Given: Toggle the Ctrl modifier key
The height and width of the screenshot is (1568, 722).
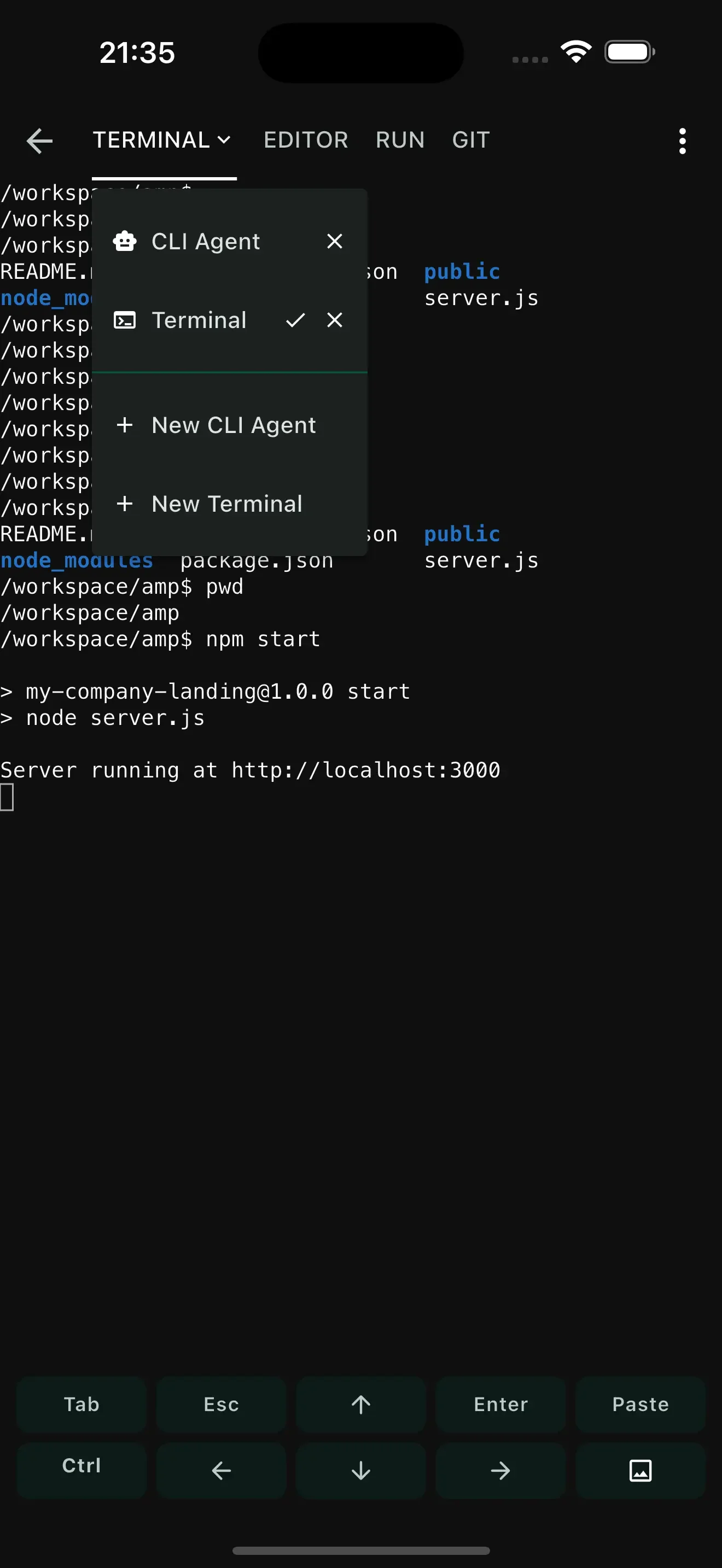Looking at the screenshot, I should (81, 1466).
